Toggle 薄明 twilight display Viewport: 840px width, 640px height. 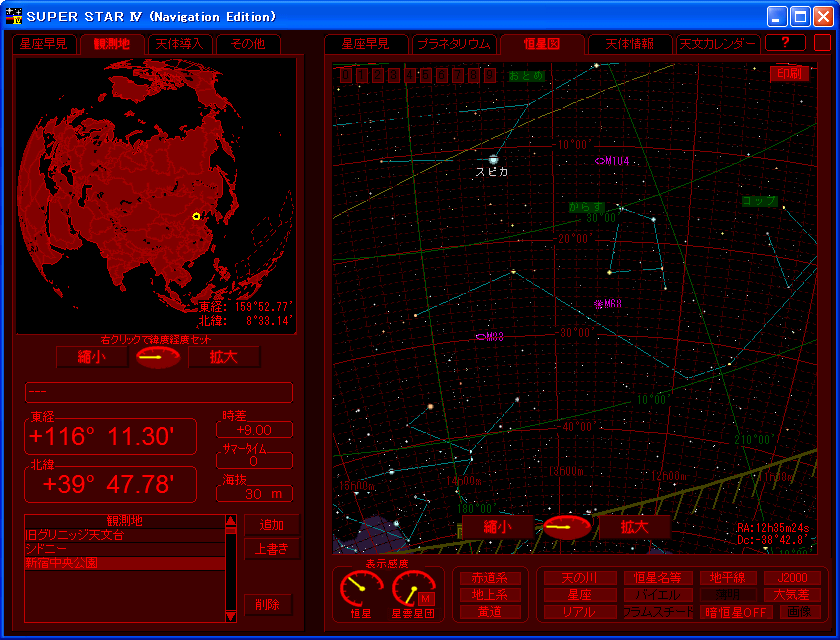coord(729,595)
